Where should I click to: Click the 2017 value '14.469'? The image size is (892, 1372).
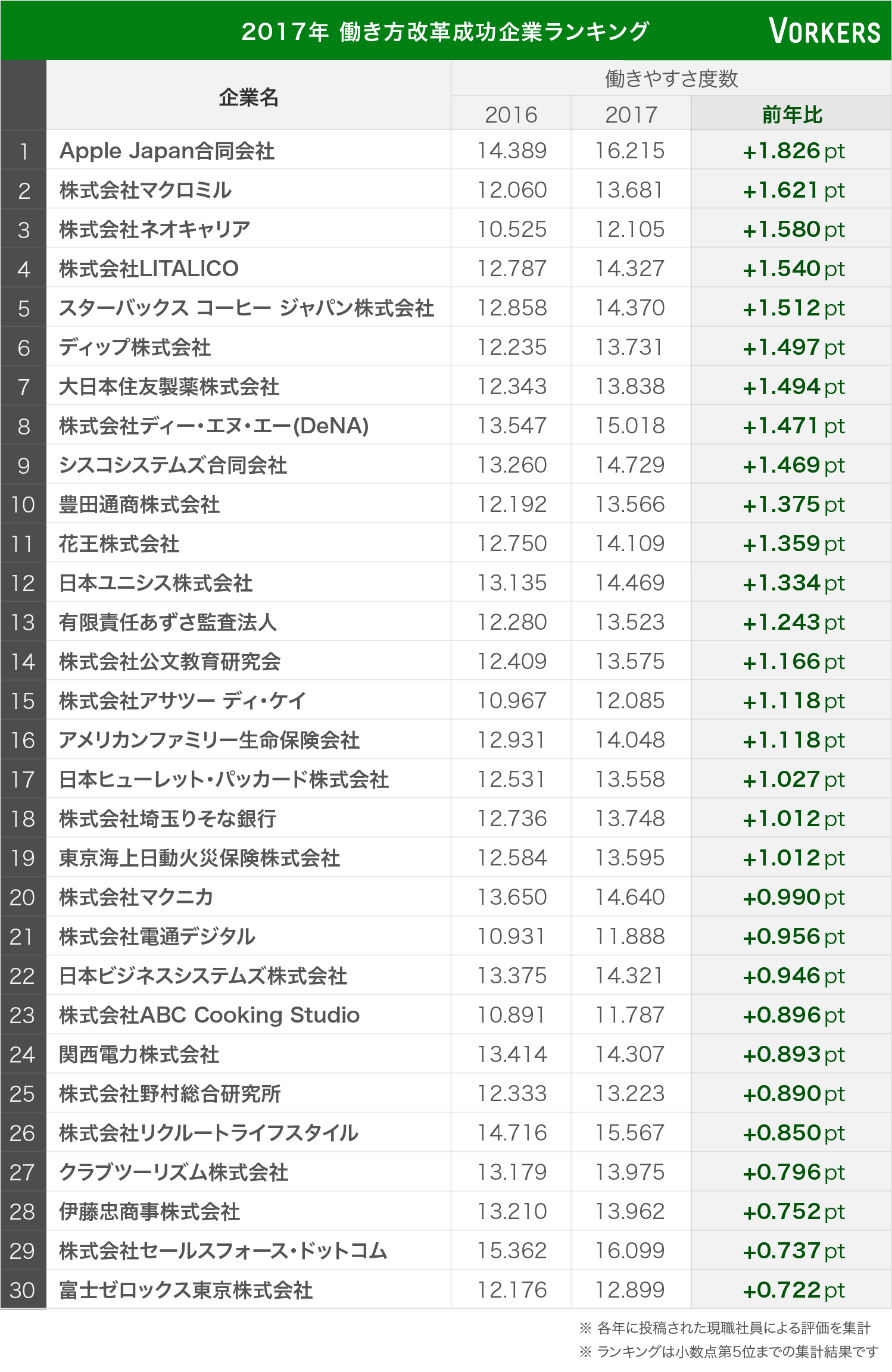[x=630, y=583]
